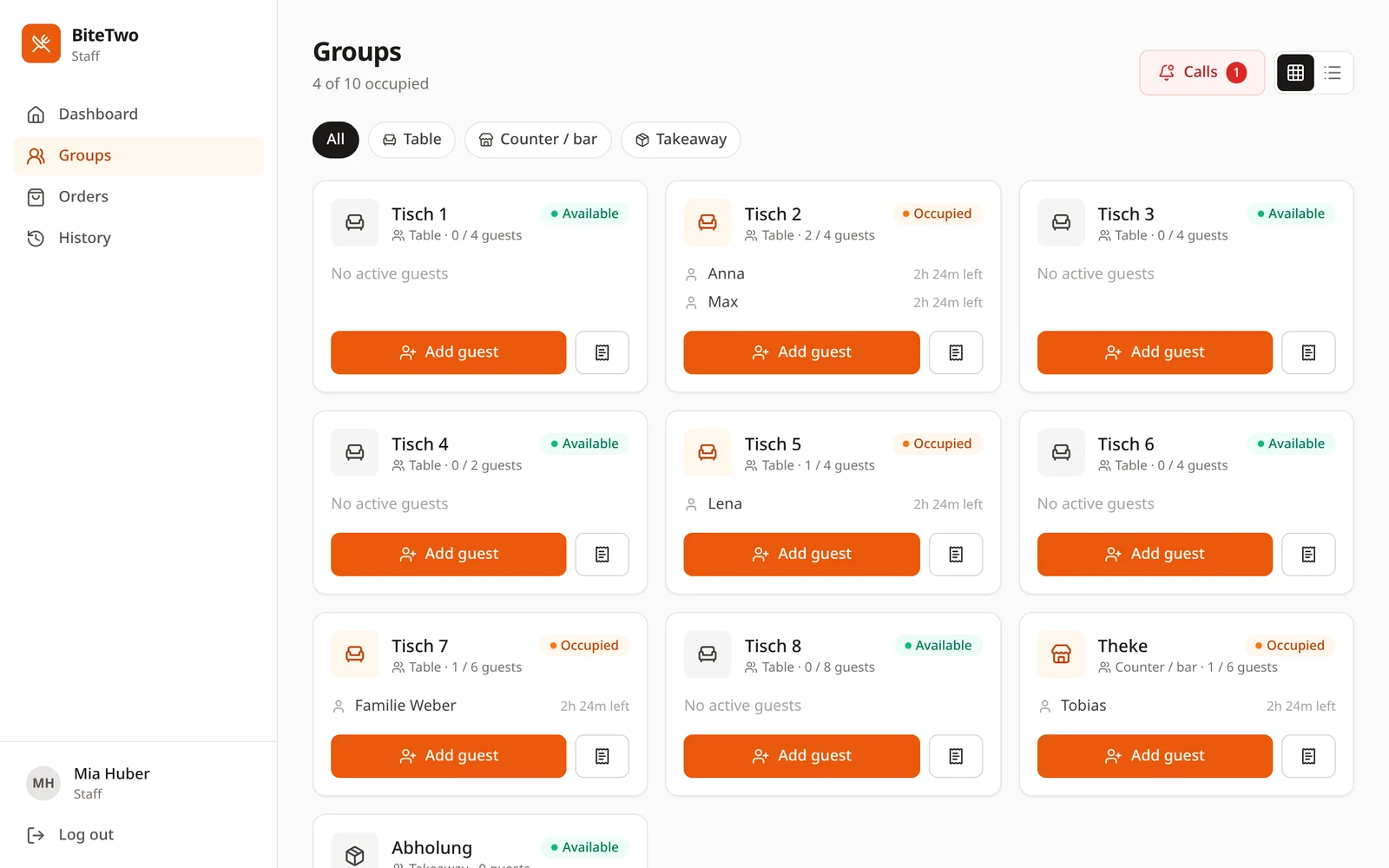The height and width of the screenshot is (868, 1389).
Task: Open the order list icon for Tisch 1
Action: [x=602, y=352]
